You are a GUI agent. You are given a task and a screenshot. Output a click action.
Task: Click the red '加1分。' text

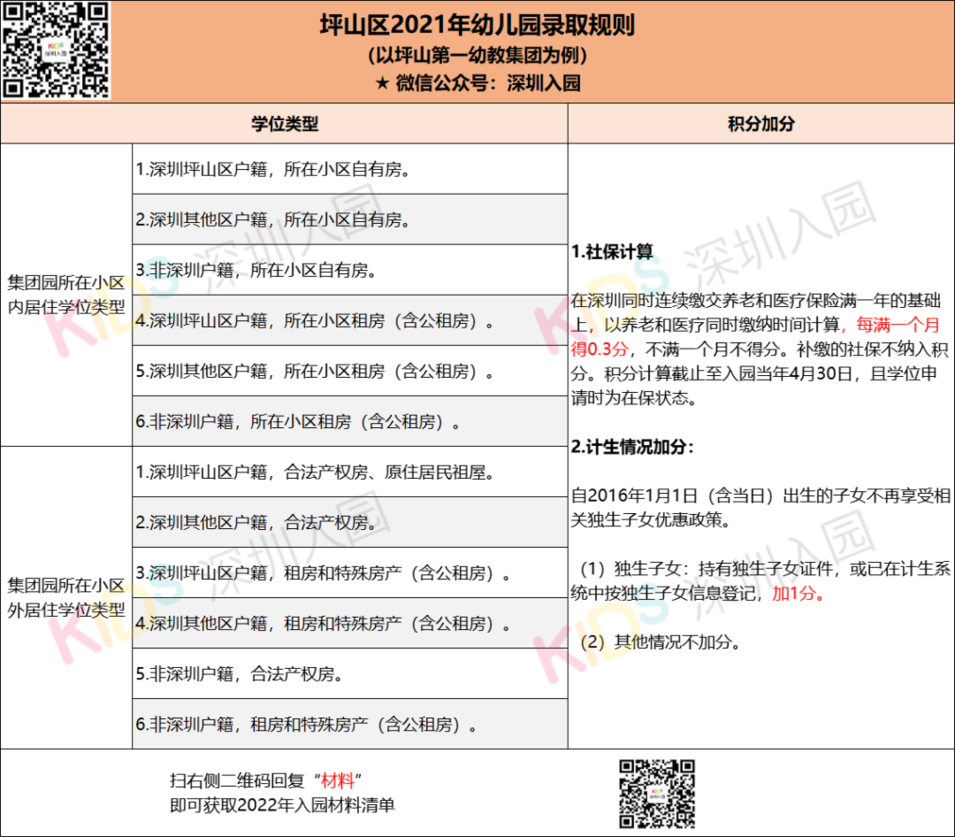click(x=798, y=593)
